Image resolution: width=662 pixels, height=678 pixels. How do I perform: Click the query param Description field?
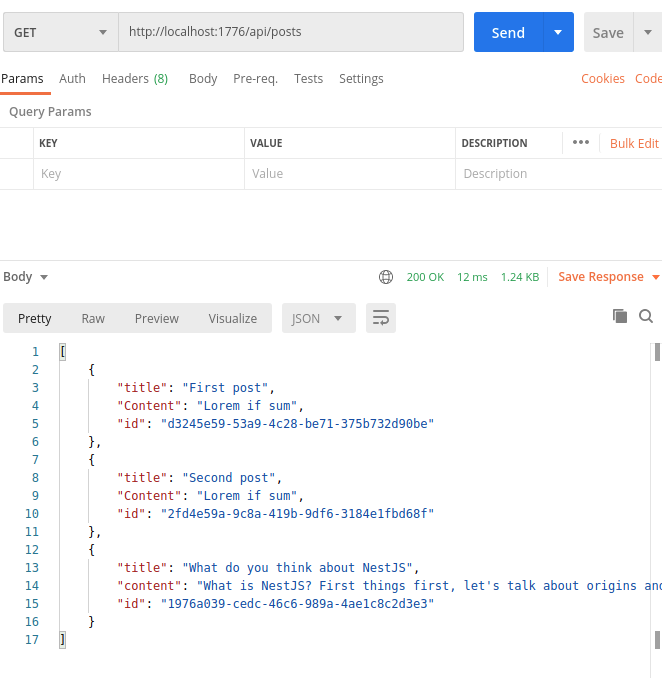[559, 174]
